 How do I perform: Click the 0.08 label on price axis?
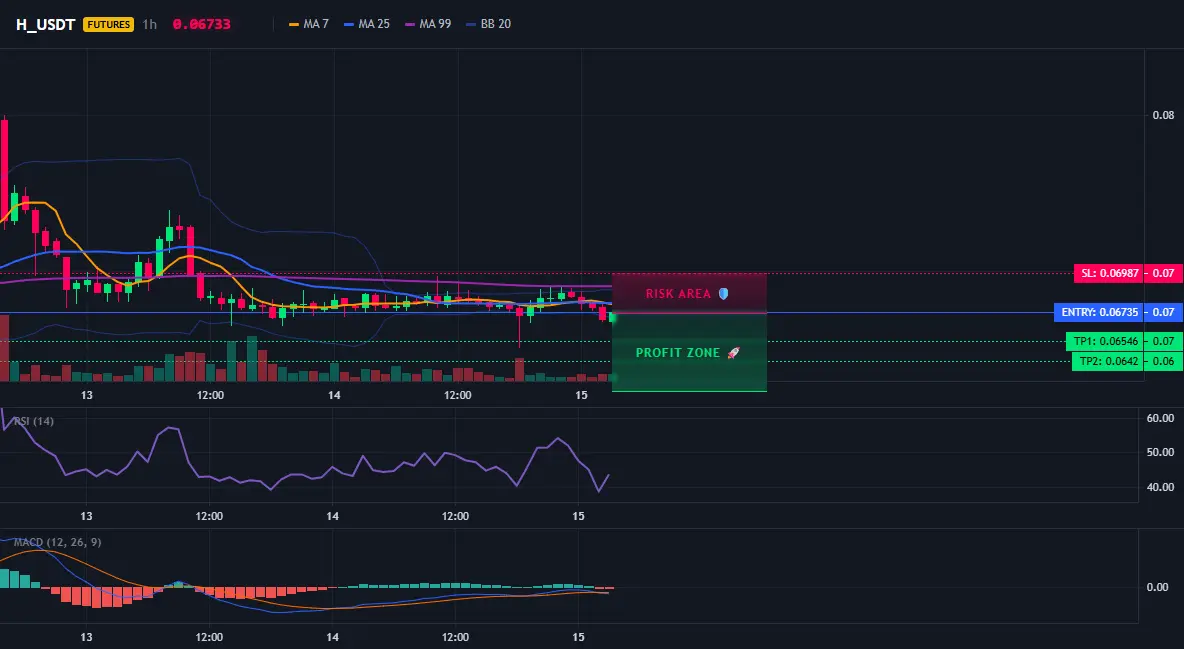pyautogui.click(x=1163, y=115)
